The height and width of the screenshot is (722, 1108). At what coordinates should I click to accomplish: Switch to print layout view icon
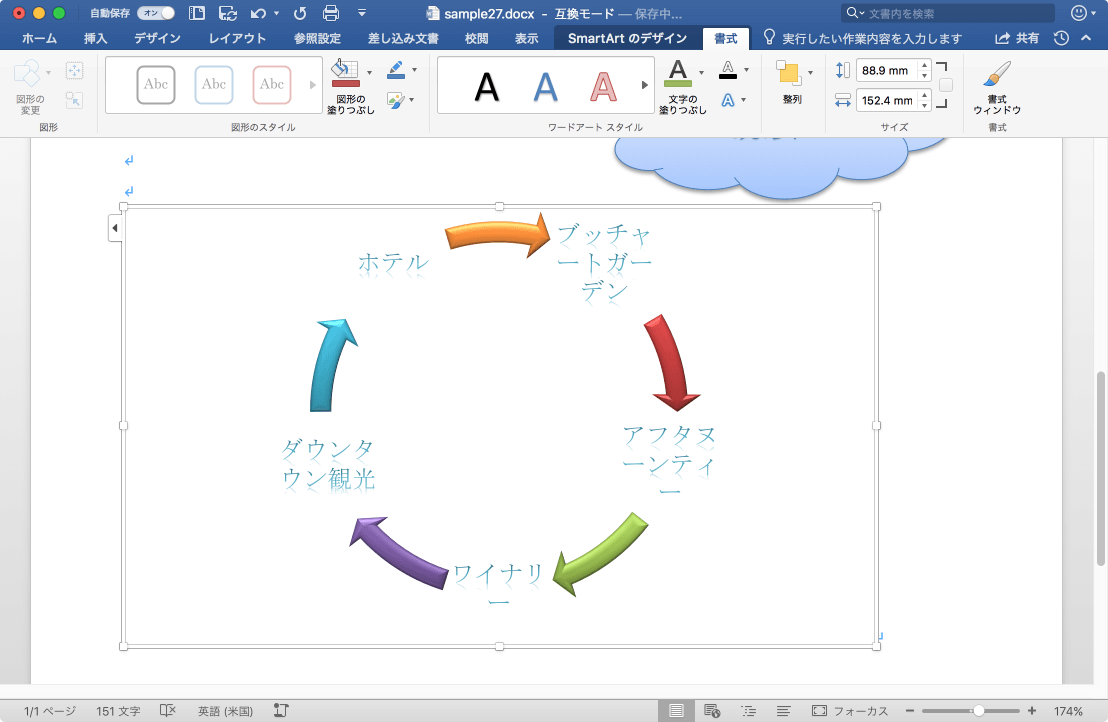(x=676, y=711)
